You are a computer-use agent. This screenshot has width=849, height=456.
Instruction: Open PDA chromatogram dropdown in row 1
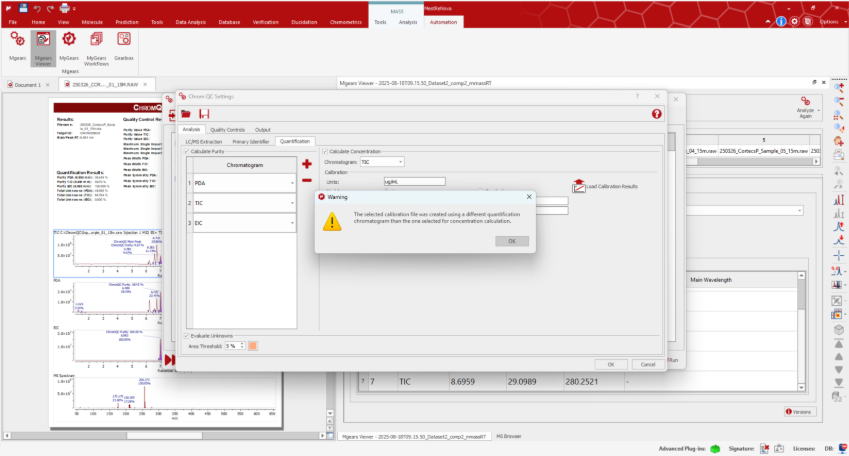click(x=292, y=183)
